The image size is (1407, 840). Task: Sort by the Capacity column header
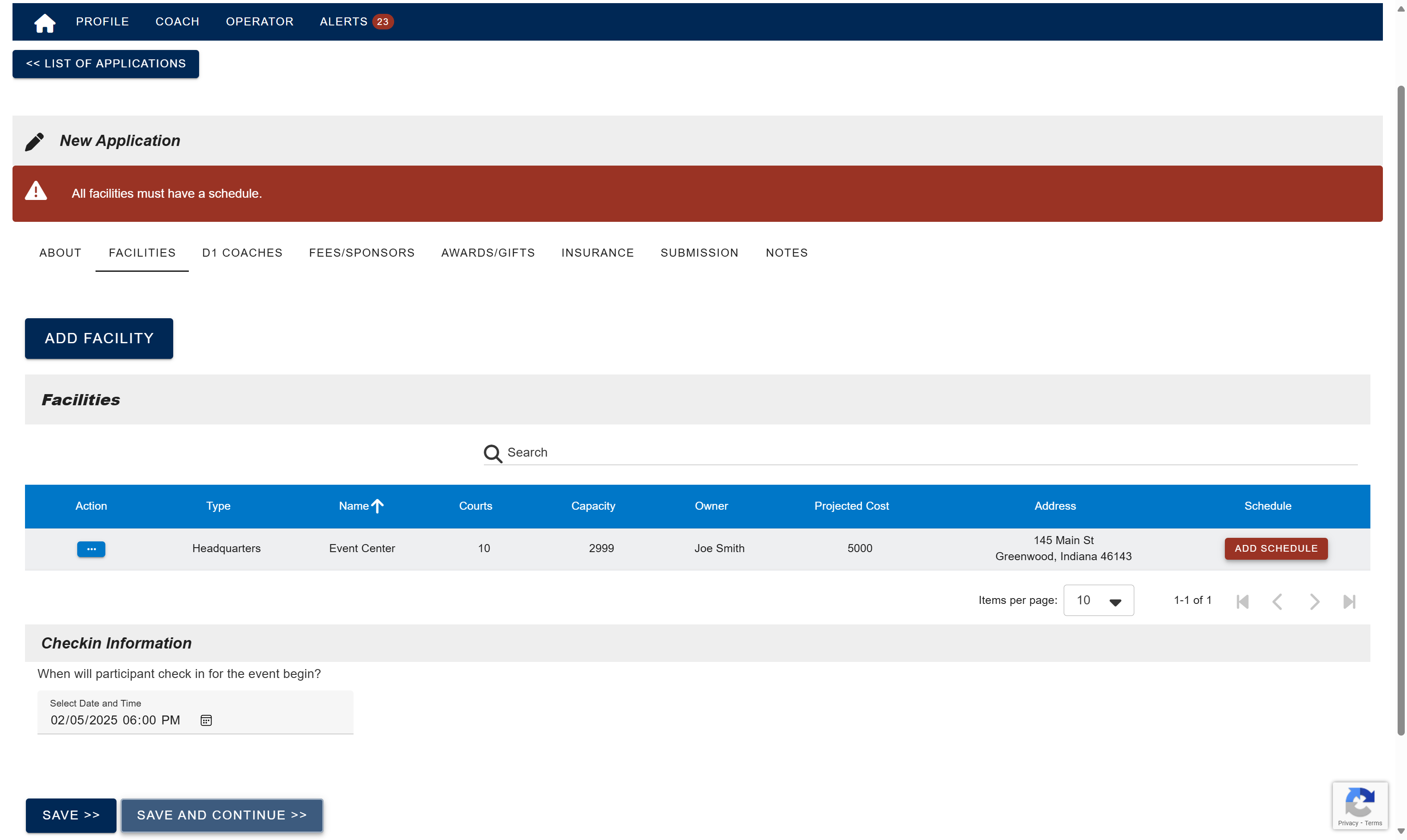pyautogui.click(x=592, y=506)
